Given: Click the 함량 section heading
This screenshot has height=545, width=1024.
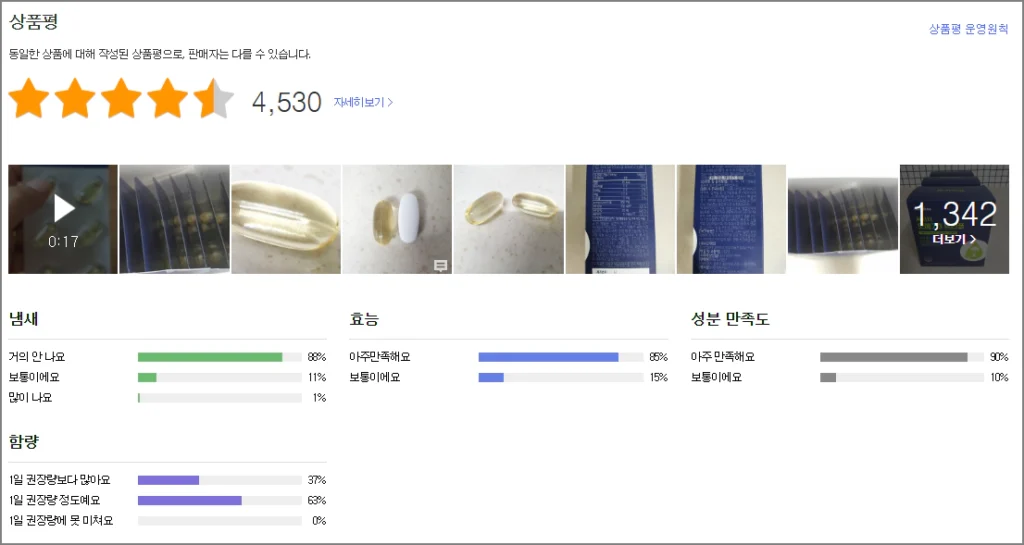Looking at the screenshot, I should [24, 442].
